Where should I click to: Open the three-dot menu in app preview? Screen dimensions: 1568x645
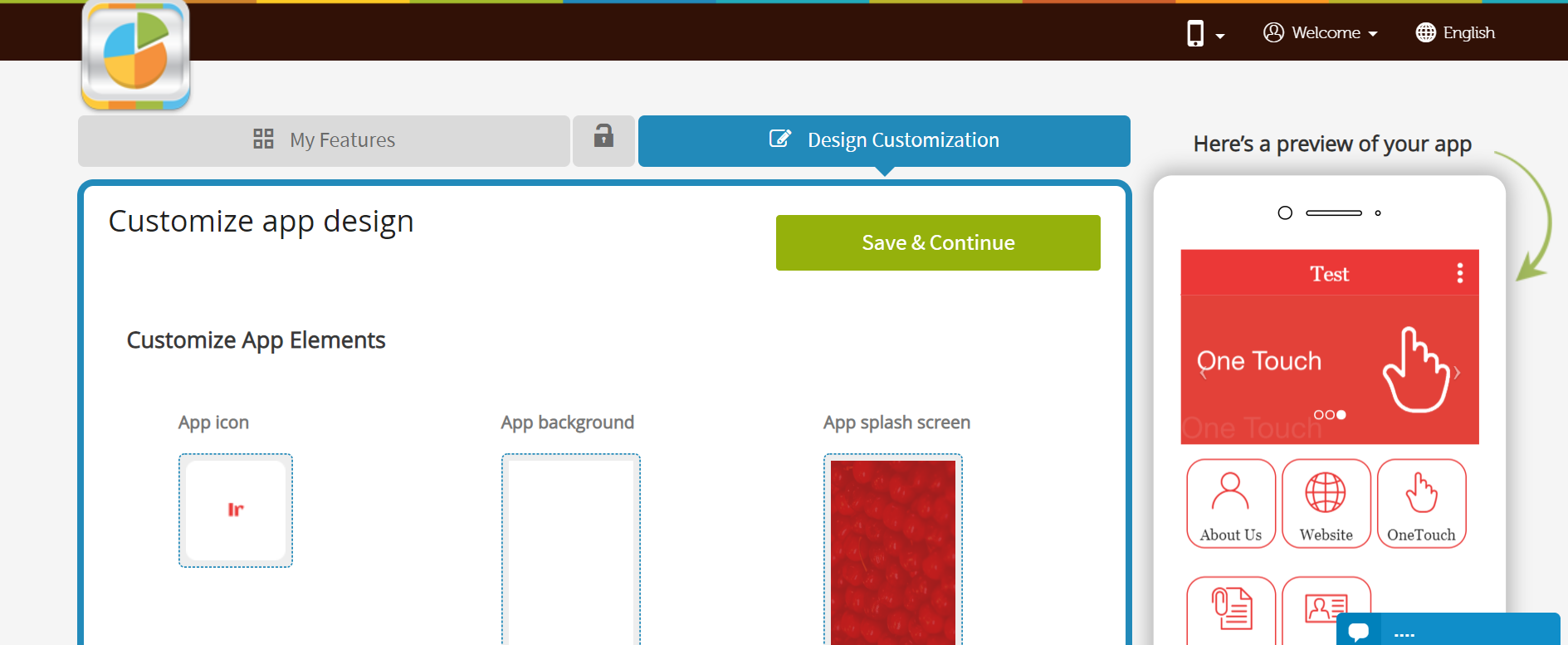(x=1459, y=273)
